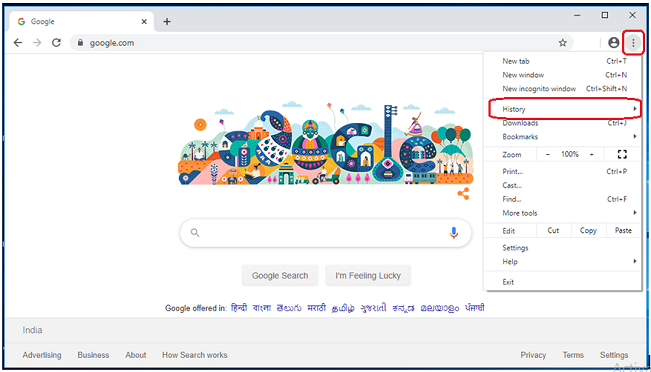651x372 pixels.
Task: Open New incognito window
Action: point(563,88)
